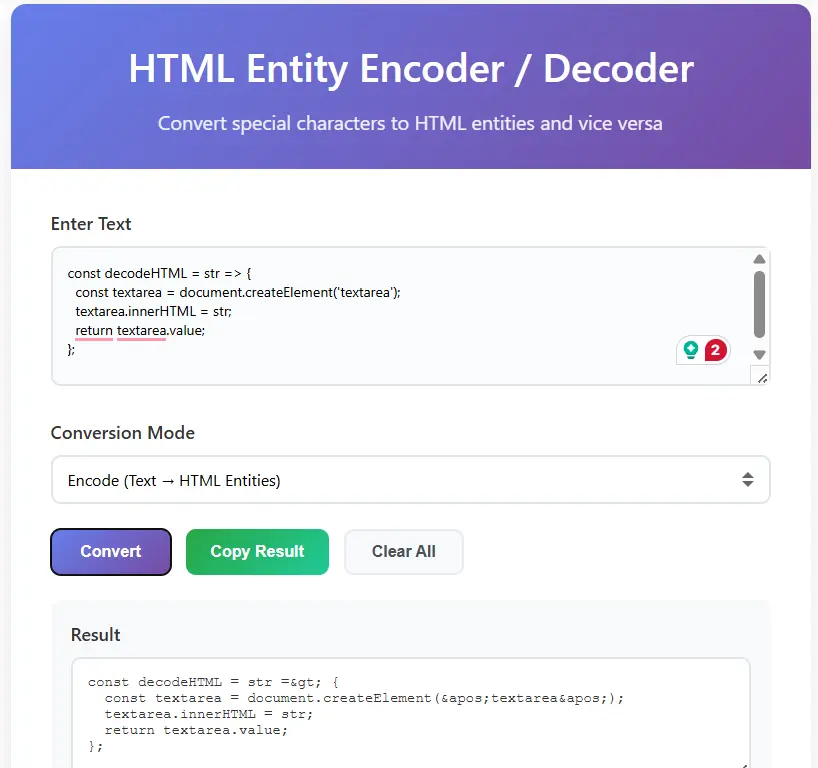Click the dropdown arrows in Conversion Mode
The width and height of the screenshot is (818, 768).
click(748, 480)
